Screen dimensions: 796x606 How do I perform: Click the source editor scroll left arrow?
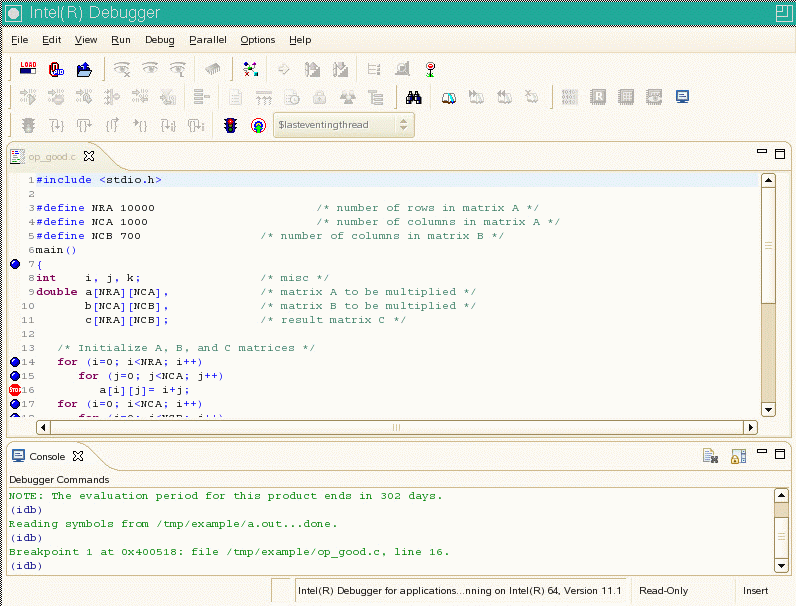point(43,427)
